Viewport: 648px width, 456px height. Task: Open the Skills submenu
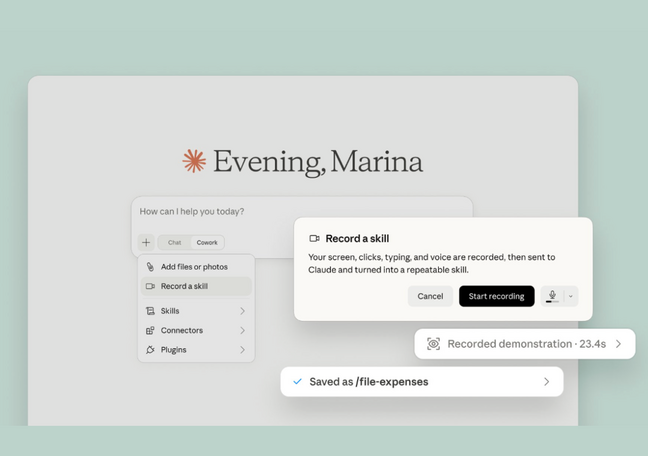(196, 311)
